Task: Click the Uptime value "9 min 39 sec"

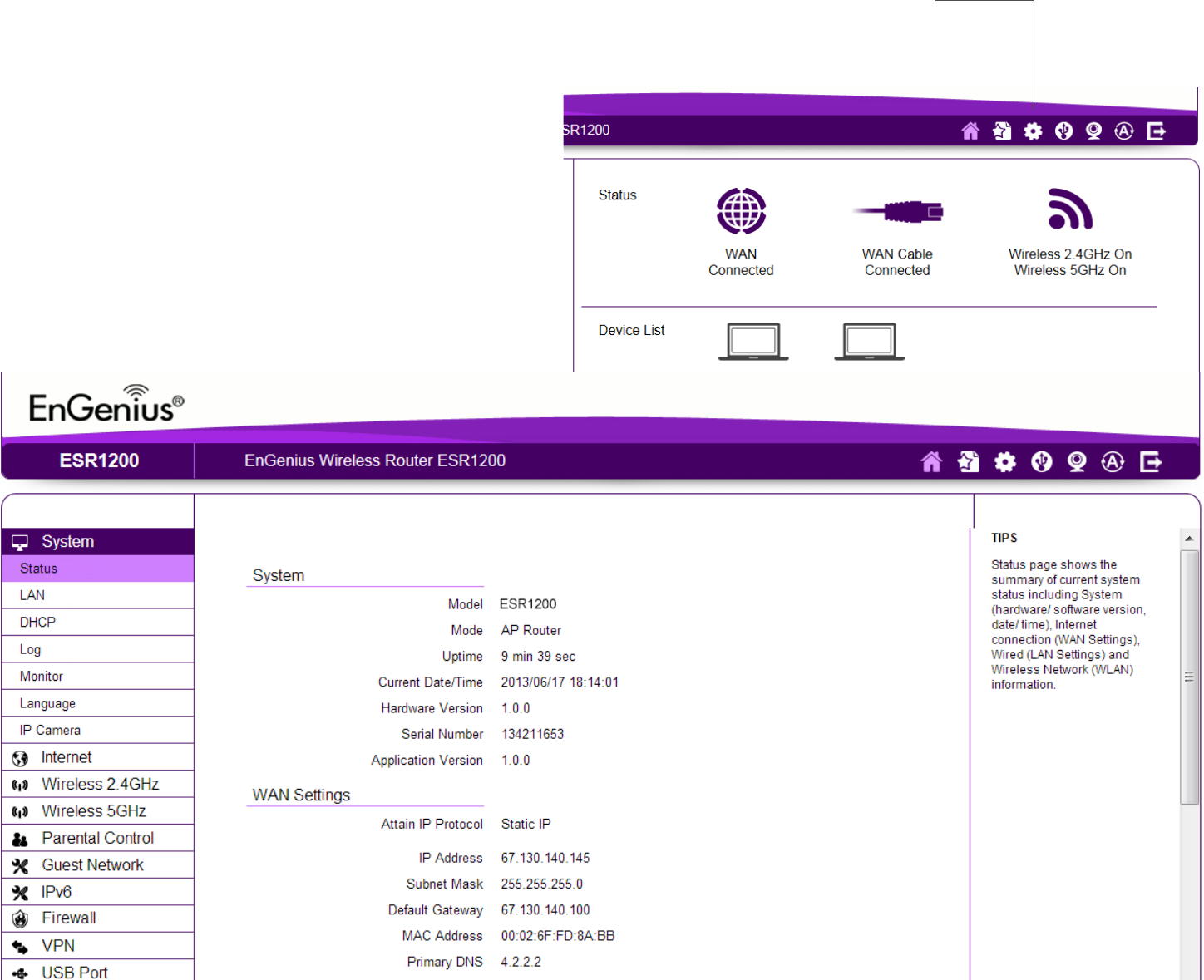Action: click(538, 657)
